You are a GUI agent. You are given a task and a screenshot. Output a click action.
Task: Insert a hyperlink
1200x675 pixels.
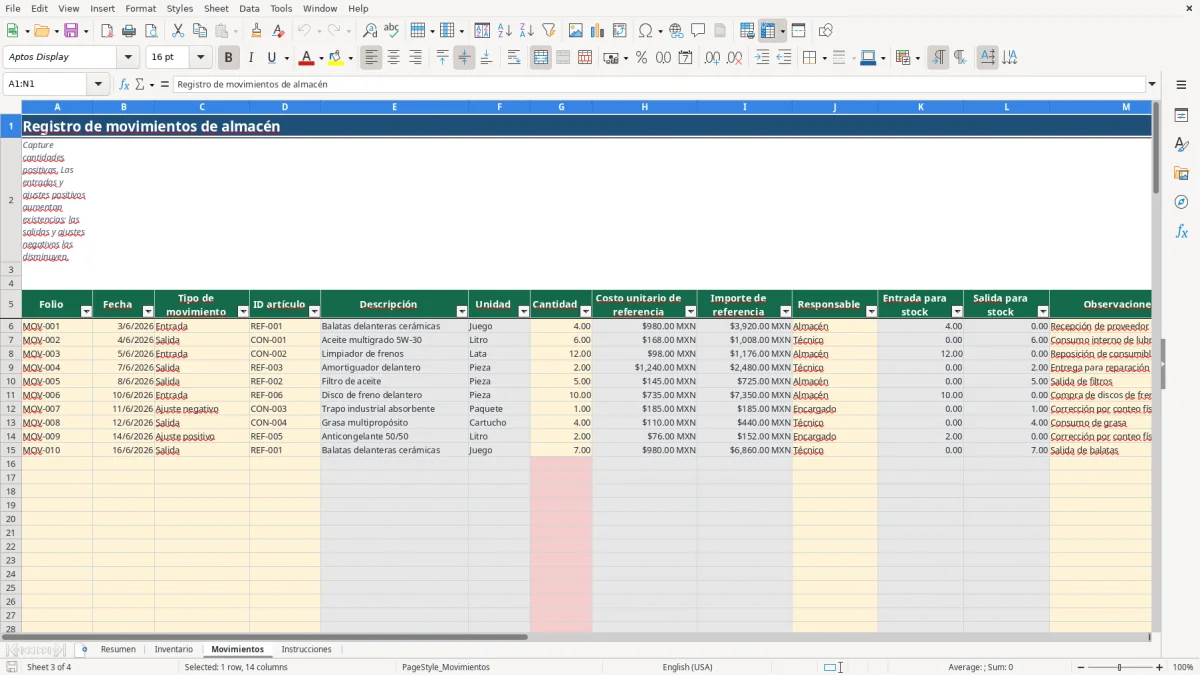[x=676, y=31]
